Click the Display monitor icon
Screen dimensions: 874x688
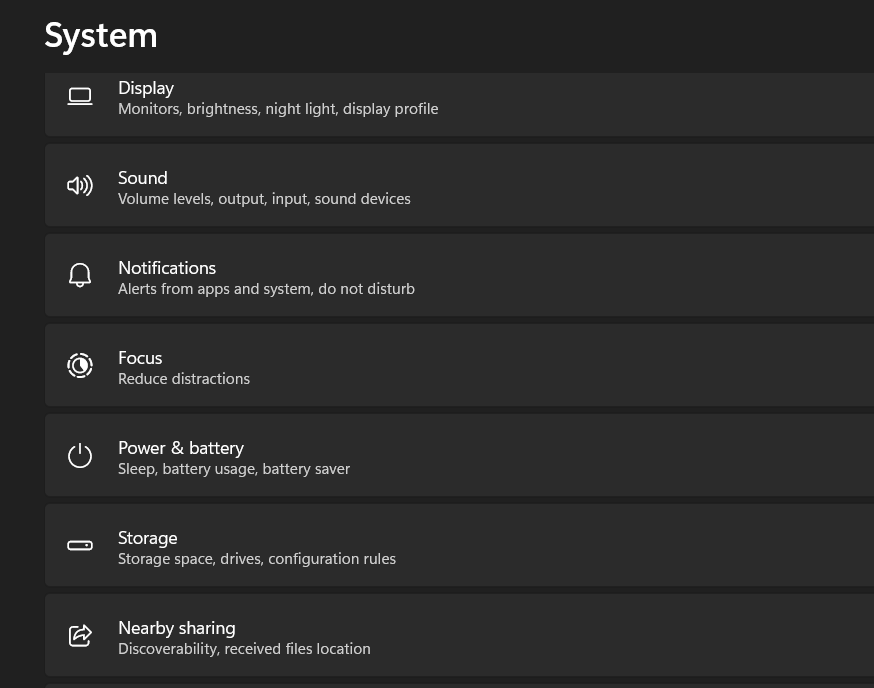coord(80,96)
